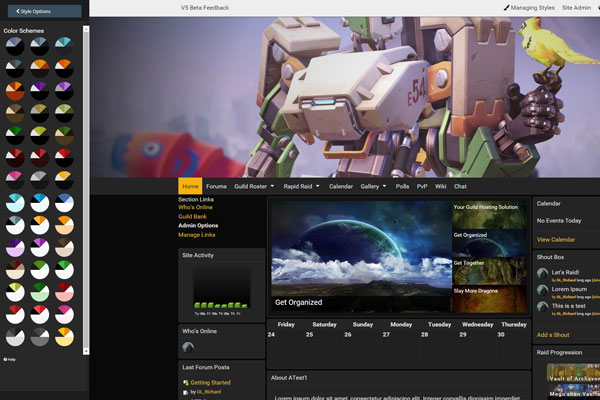This screenshot has width=600, height=400.
Task: Click the member avatar under Who's Online
Action: 188,347
